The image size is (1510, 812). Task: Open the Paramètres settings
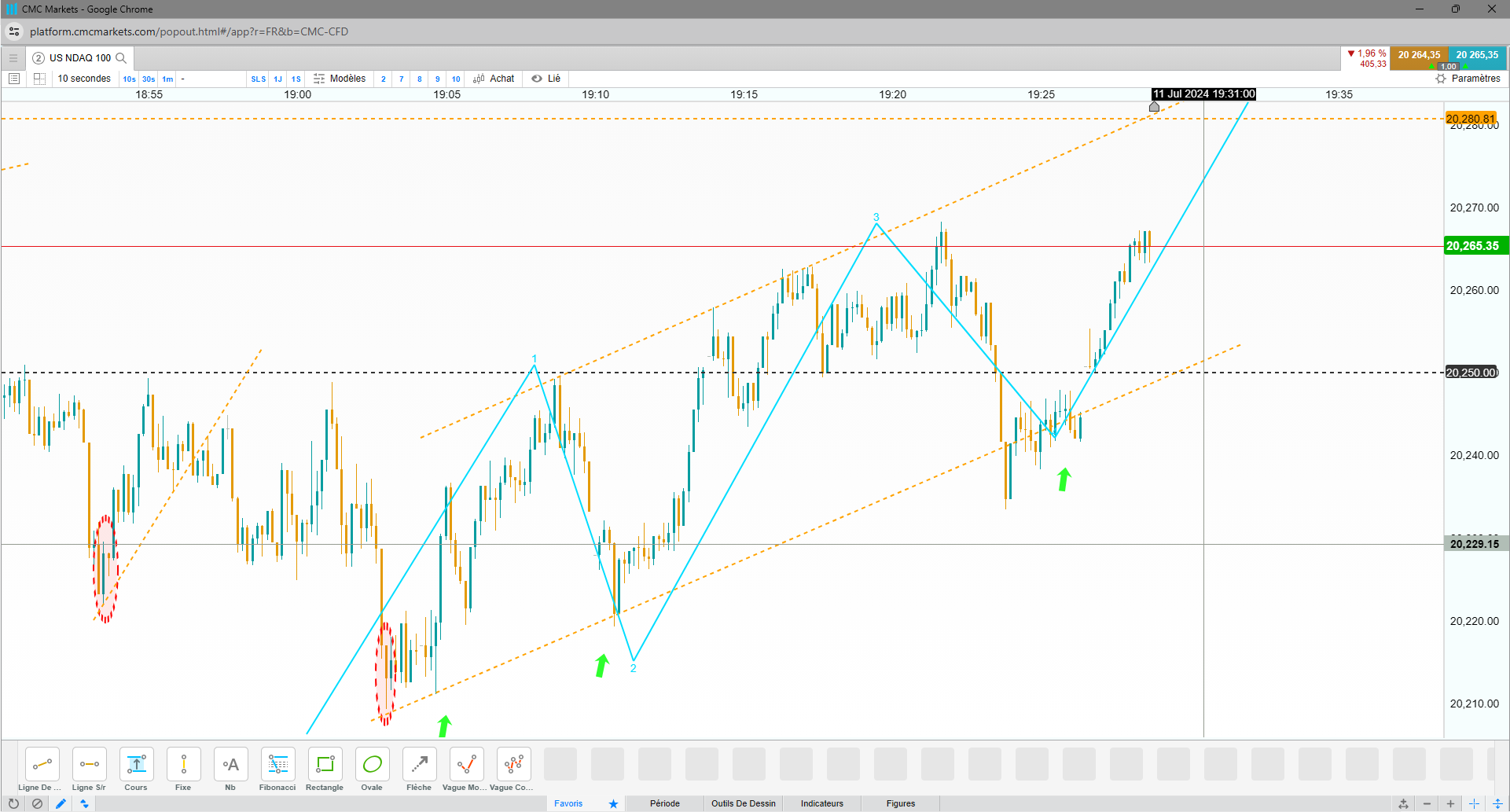click(x=1468, y=79)
